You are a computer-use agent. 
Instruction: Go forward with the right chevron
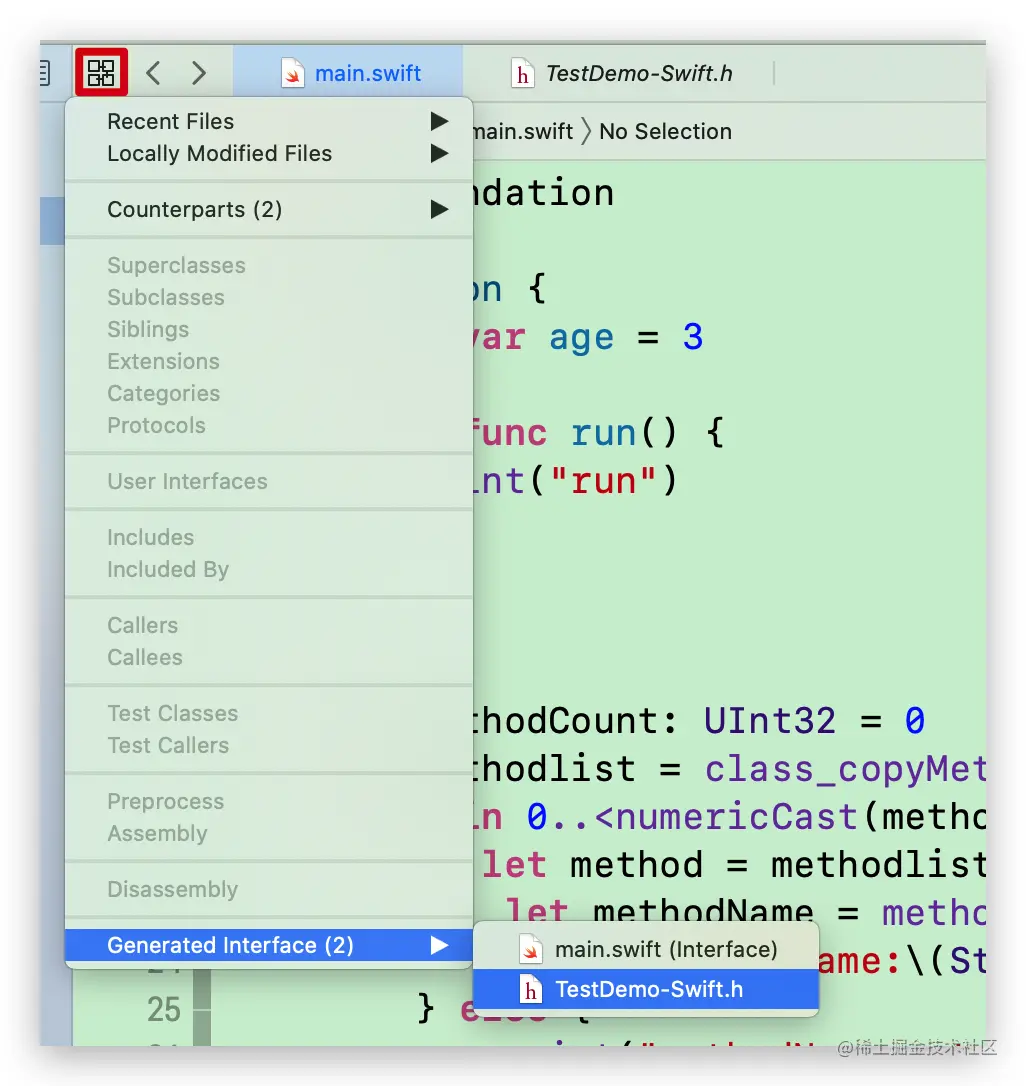pyautogui.click(x=199, y=73)
